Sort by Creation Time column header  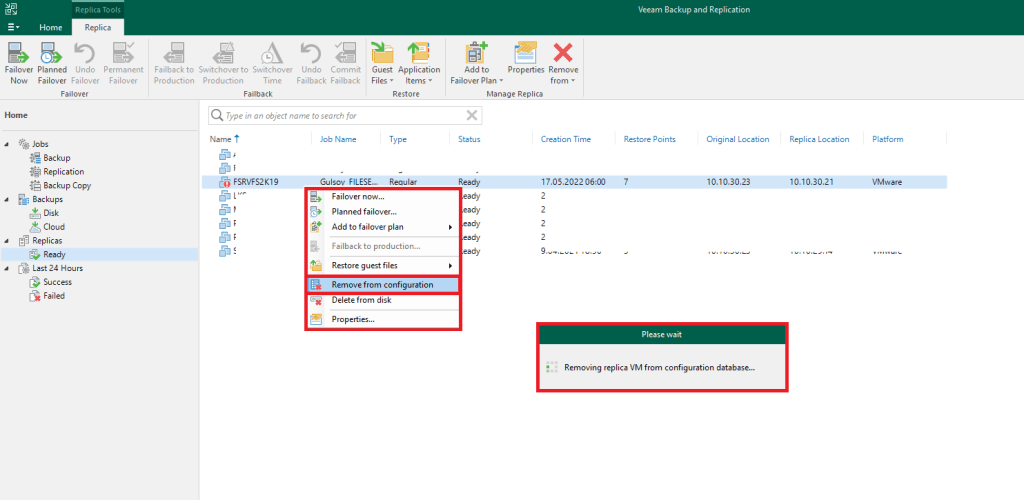(566, 139)
